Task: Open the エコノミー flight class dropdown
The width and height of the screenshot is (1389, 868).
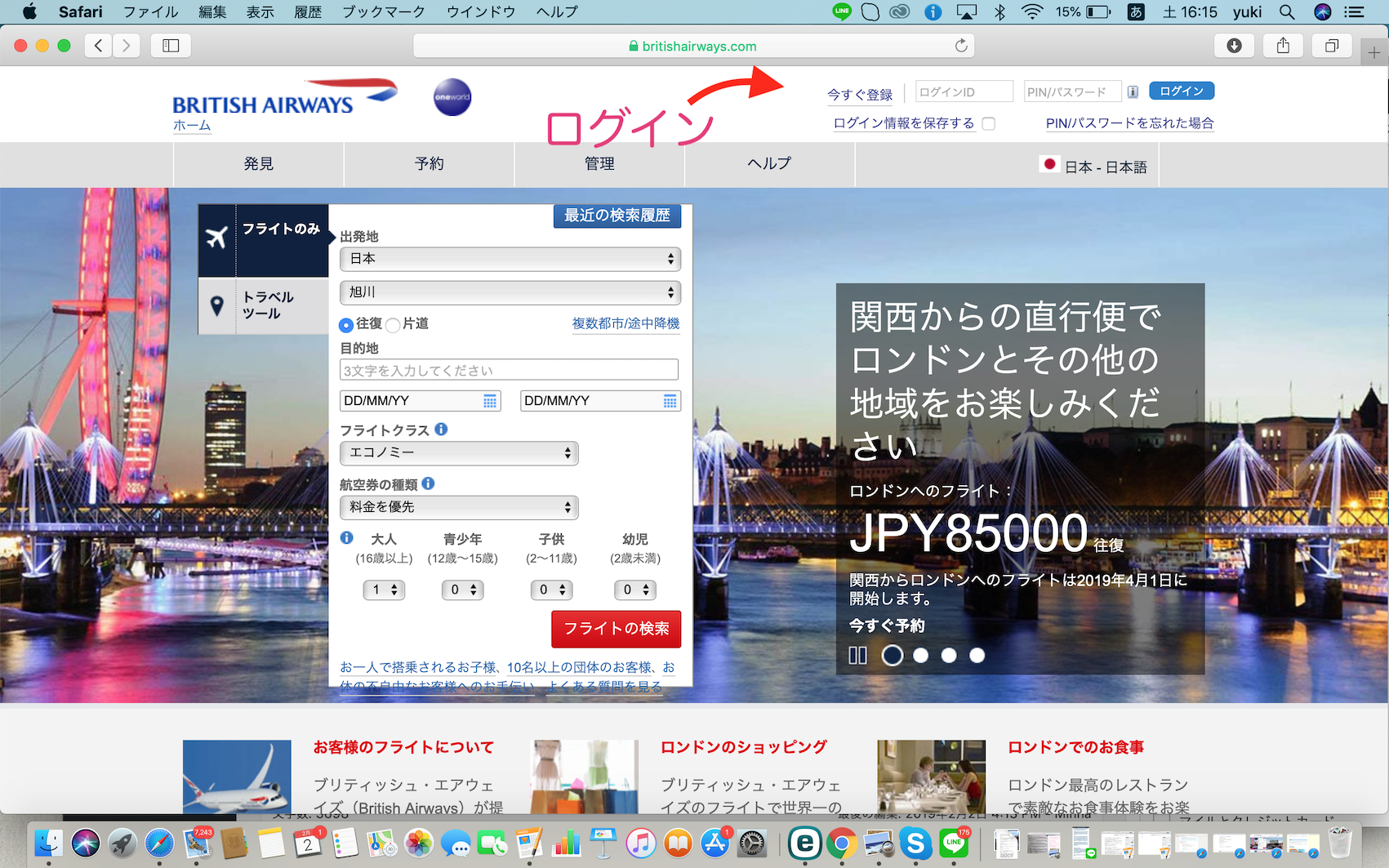Action: point(459,453)
